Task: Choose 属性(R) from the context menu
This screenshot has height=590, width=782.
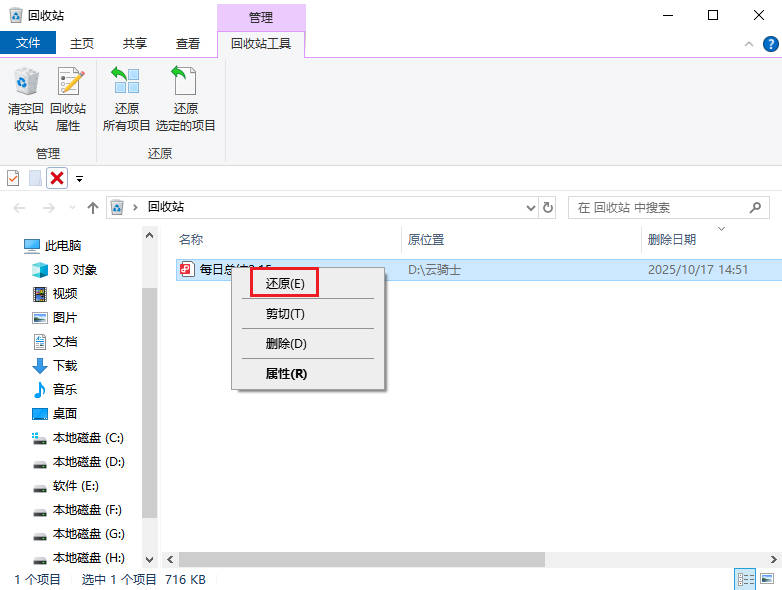Action: click(286, 373)
